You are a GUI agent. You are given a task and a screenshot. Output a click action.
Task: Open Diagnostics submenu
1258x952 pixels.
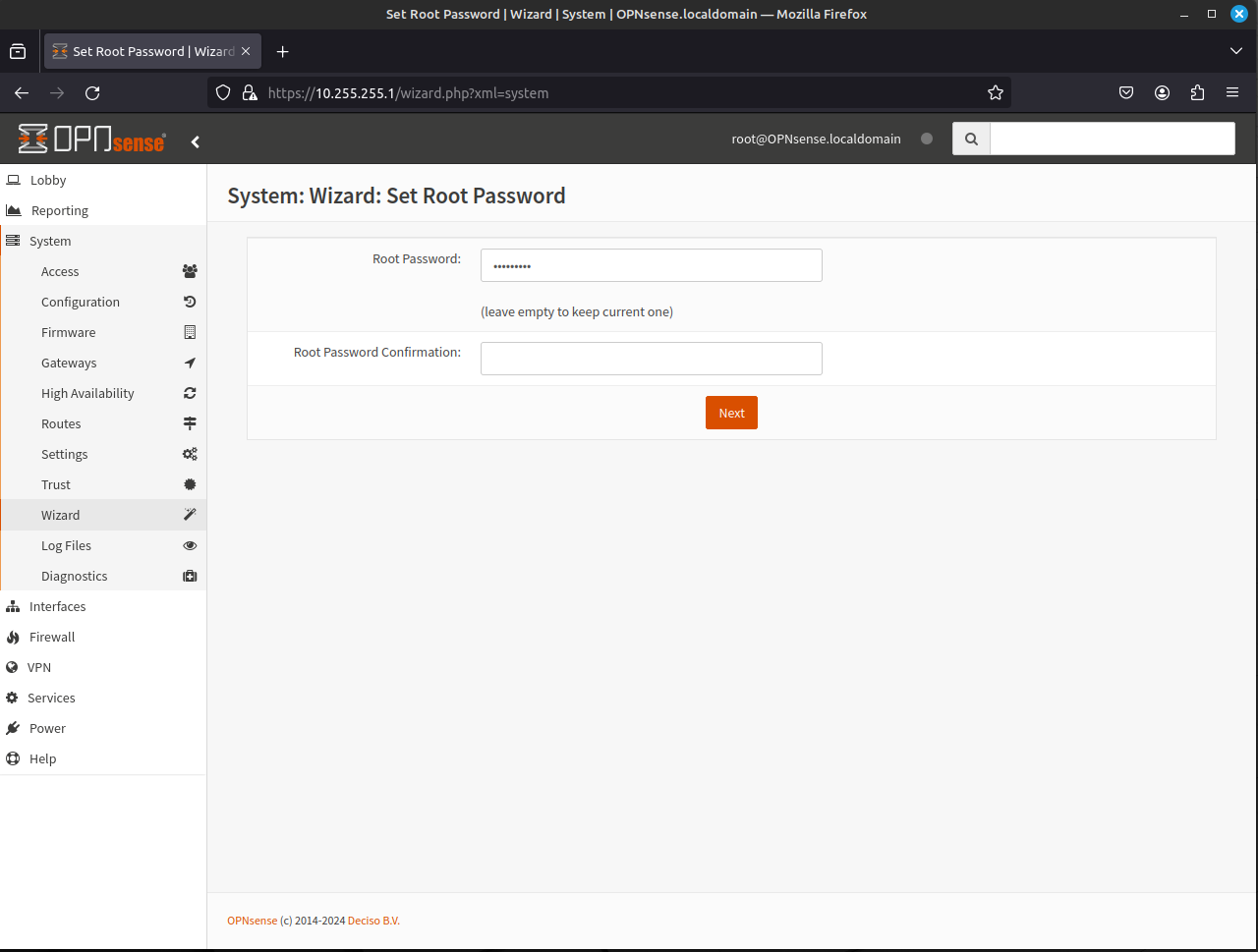point(103,576)
